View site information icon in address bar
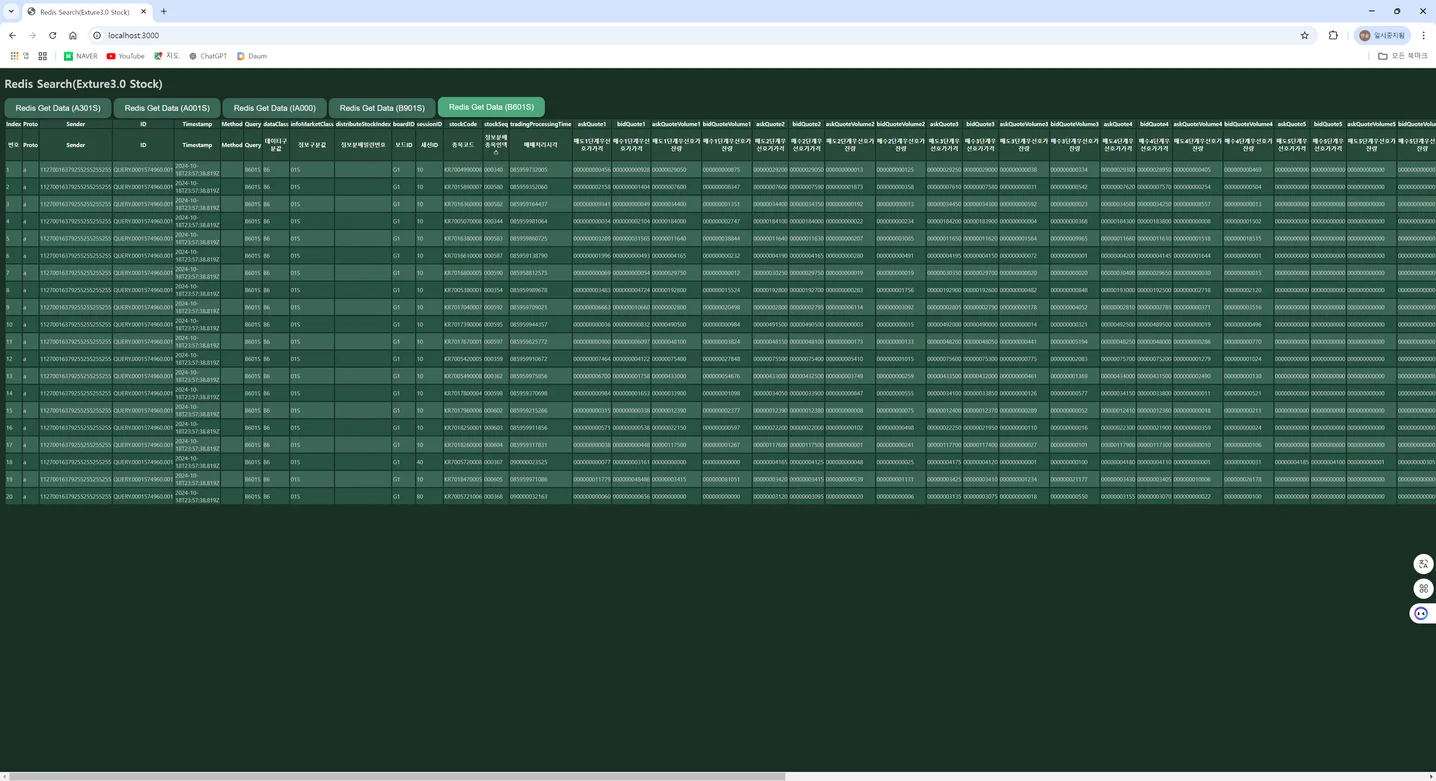Screen dimensions: 1436x781 (x=97, y=35)
